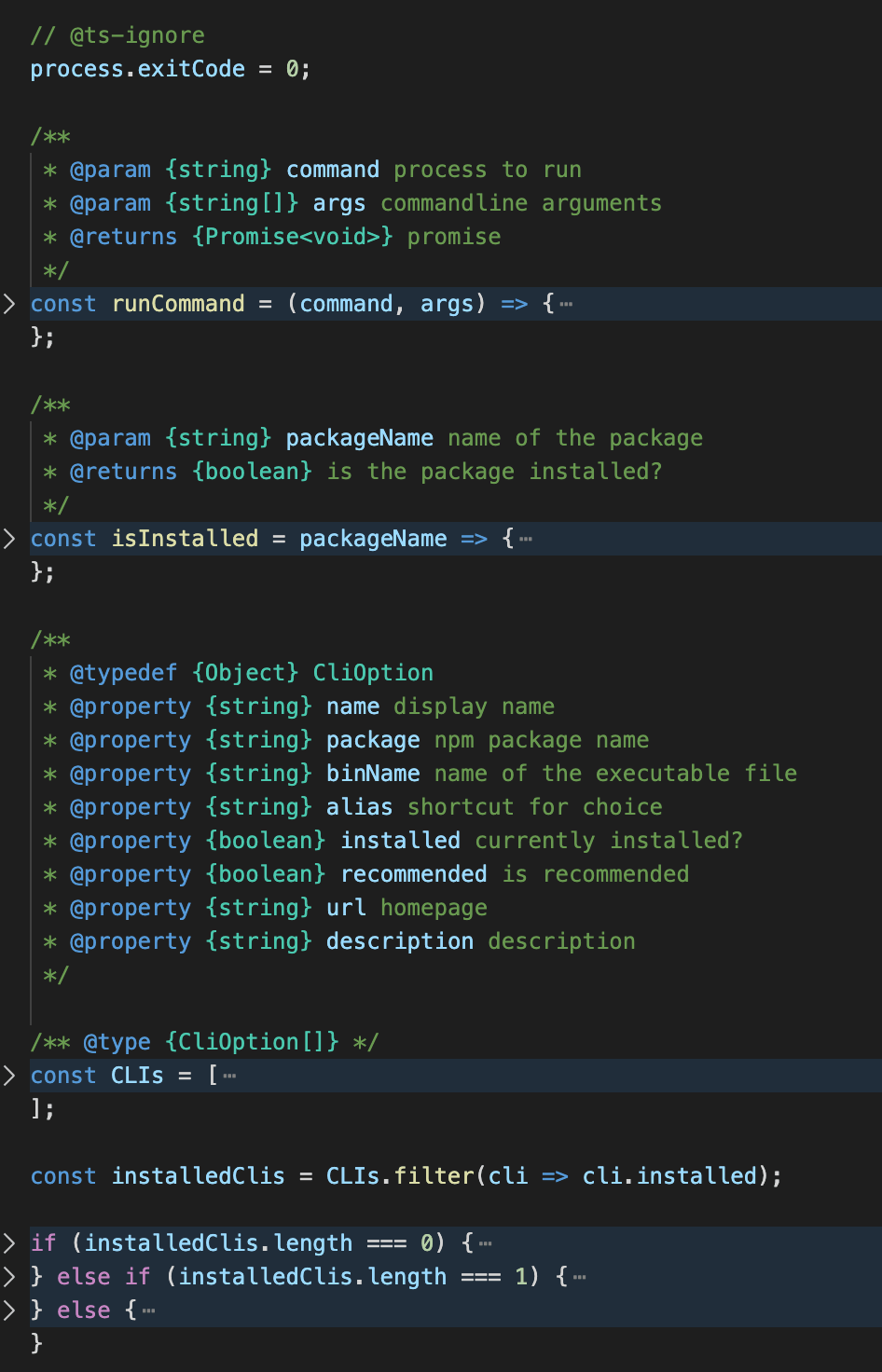
Task: Click the ellipsis after isInstalled's opening brace
Action: tap(526, 540)
